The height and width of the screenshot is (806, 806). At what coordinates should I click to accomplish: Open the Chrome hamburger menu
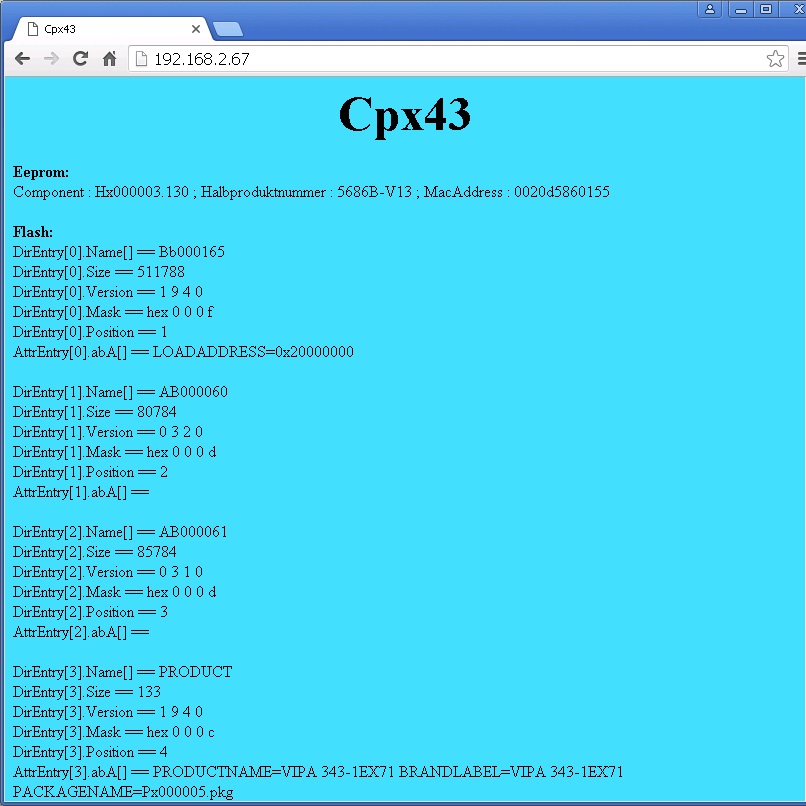click(801, 59)
